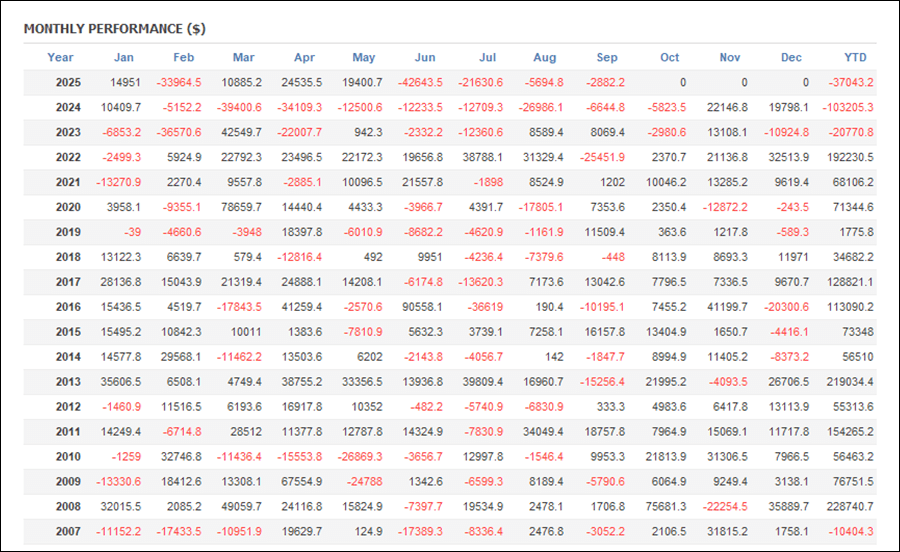Screen dimensions: 900x552
Task: Select the Jan column header
Action: [x=124, y=57]
